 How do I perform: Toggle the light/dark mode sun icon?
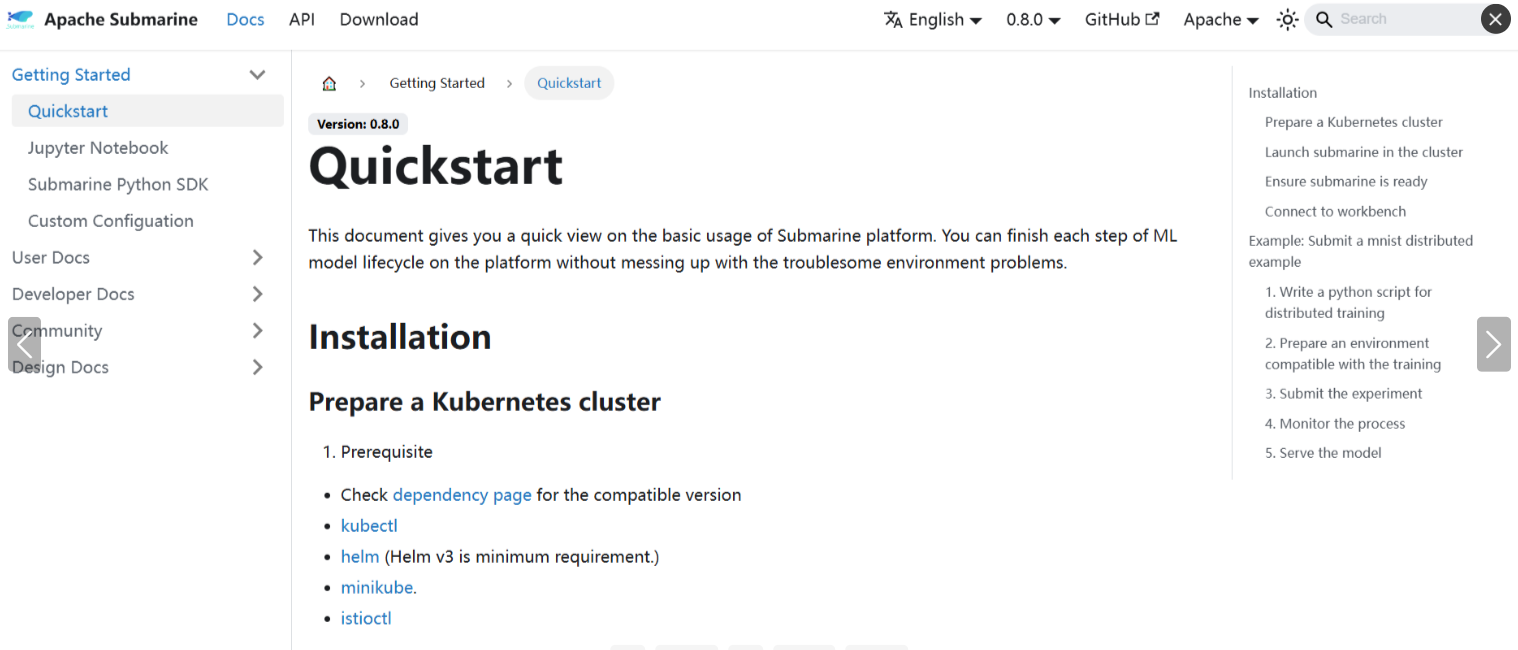pyautogui.click(x=1287, y=19)
